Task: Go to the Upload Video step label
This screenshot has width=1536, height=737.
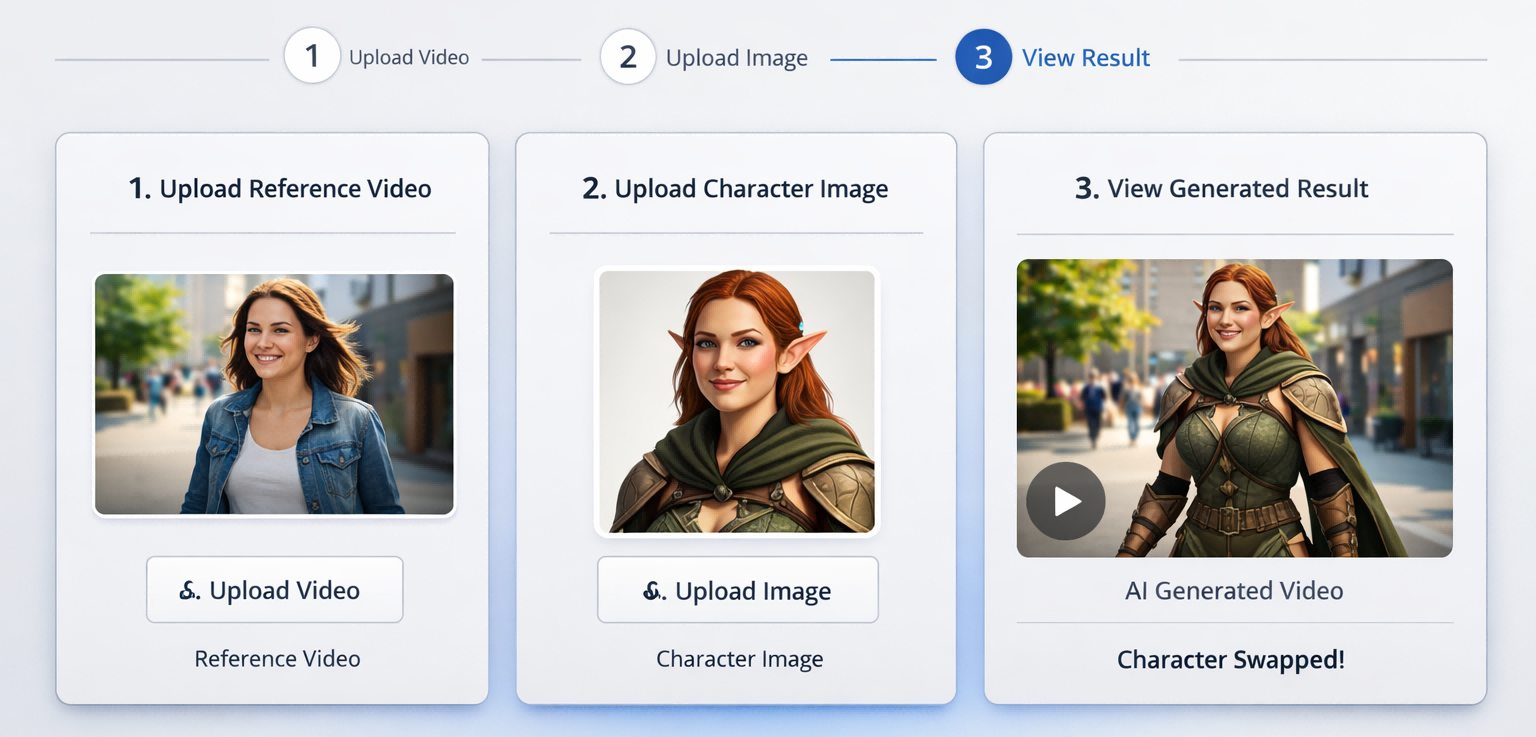Action: click(x=409, y=58)
